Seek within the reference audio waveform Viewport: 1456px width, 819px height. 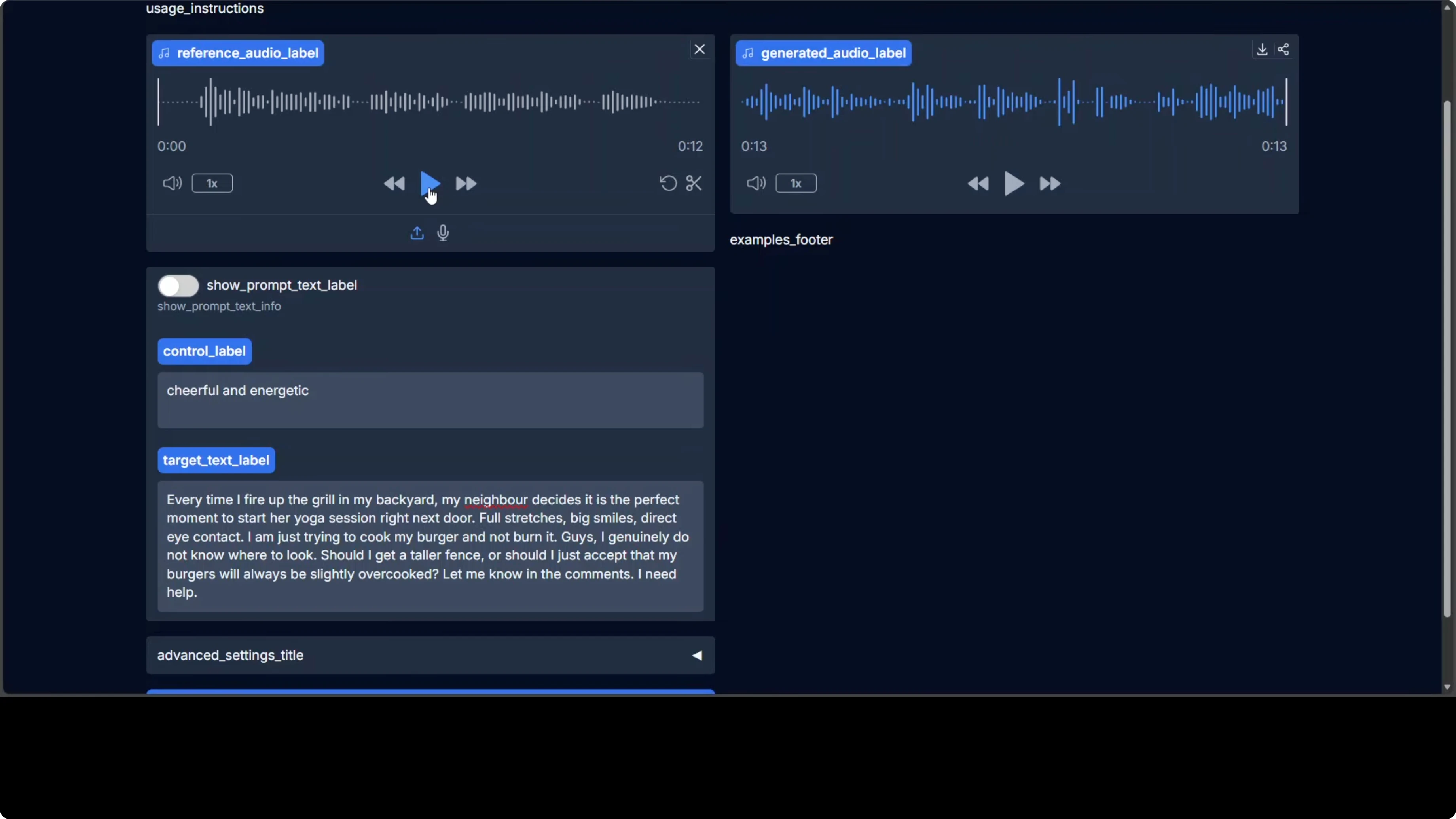[430, 102]
